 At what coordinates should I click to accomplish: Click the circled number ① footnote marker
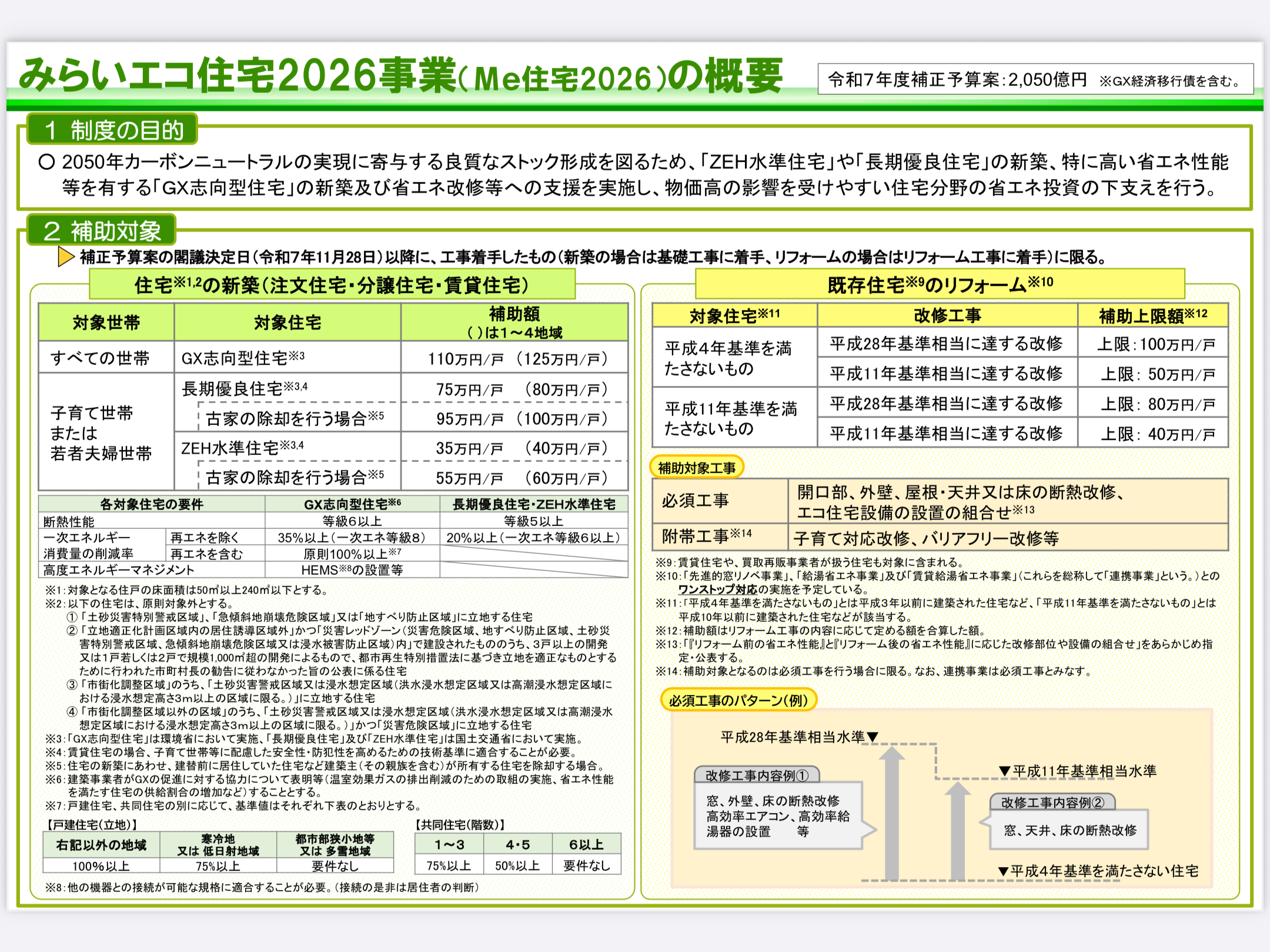click(72, 617)
